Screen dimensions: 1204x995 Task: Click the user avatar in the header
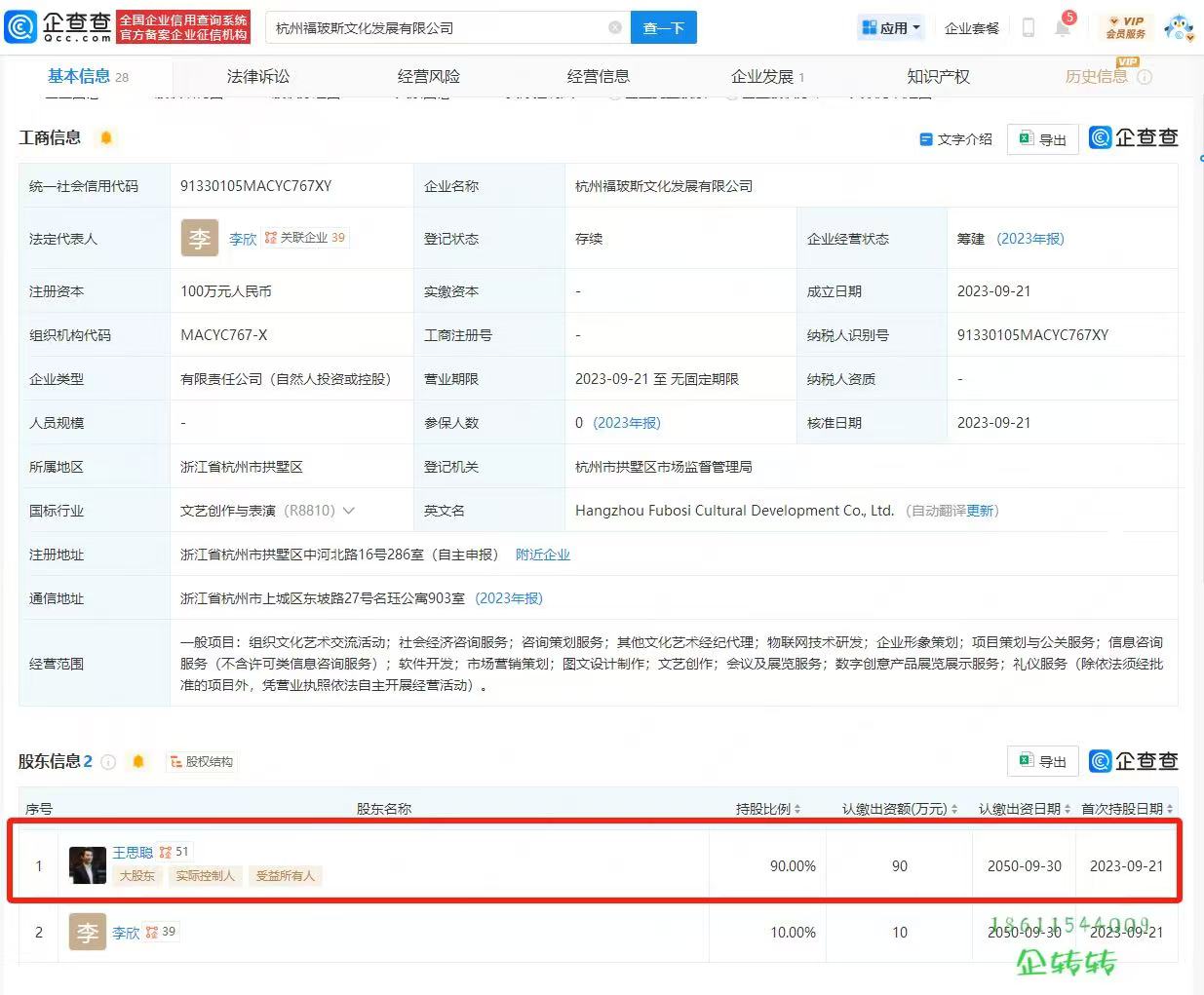pyautogui.click(x=1179, y=27)
